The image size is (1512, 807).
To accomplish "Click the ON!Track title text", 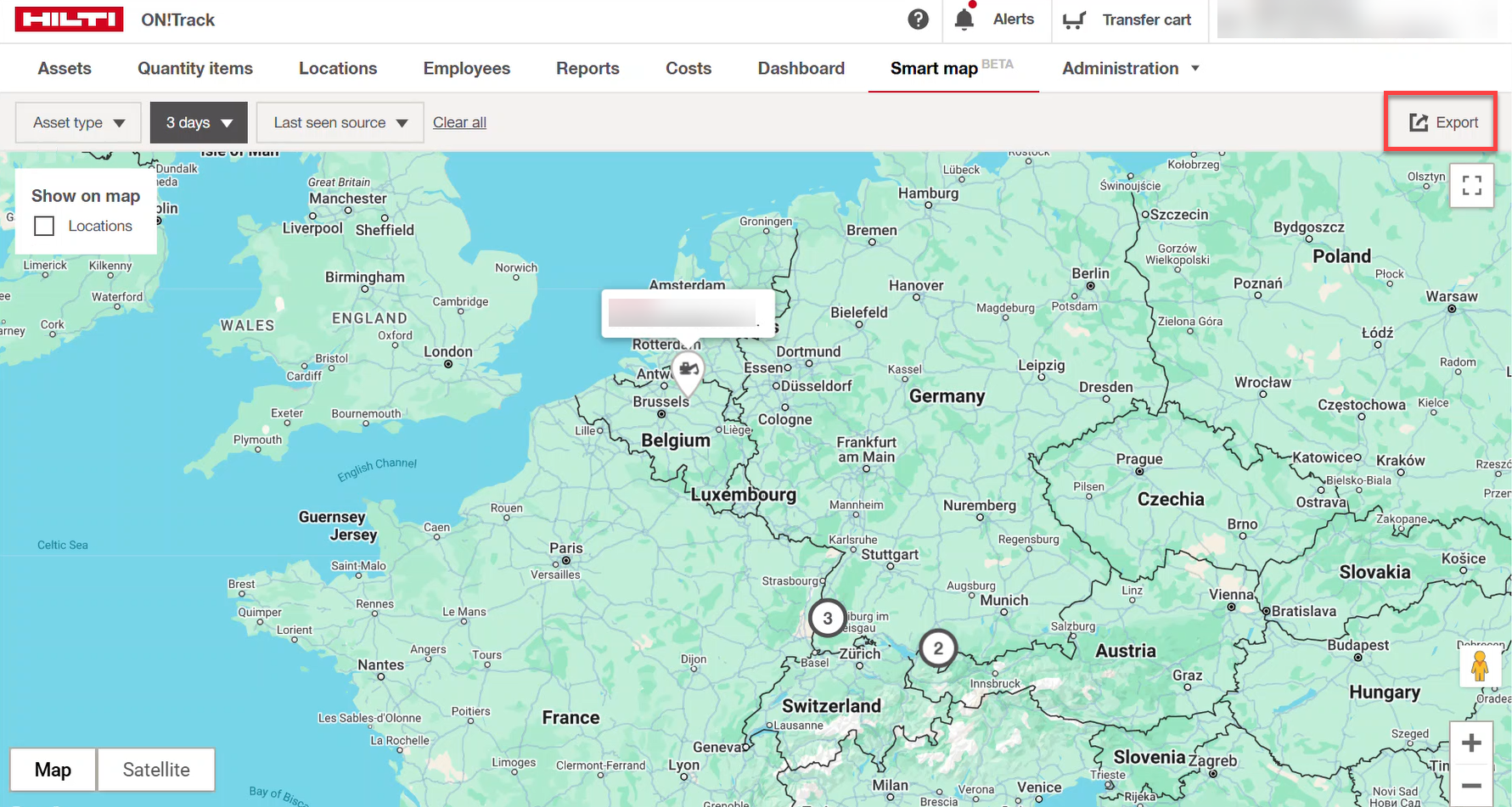I will 177,20.
